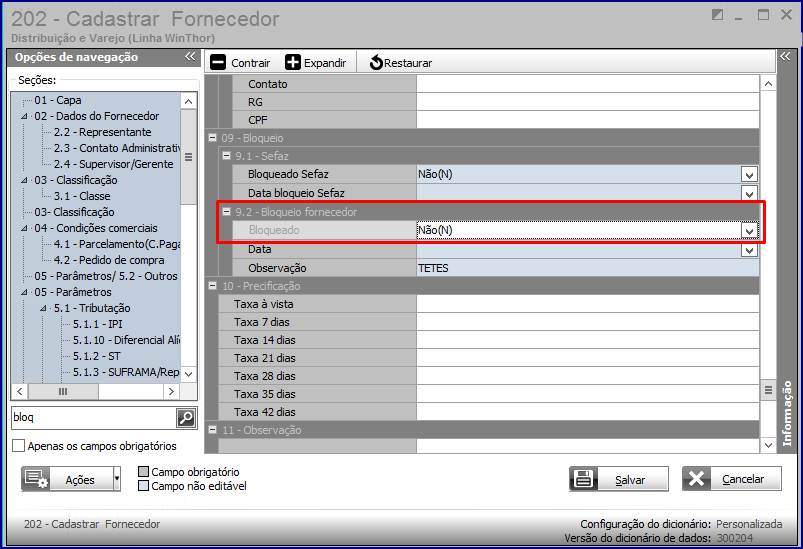Select 5.1.2 - ST tree item
This screenshot has height=549, width=803.
tap(97, 356)
